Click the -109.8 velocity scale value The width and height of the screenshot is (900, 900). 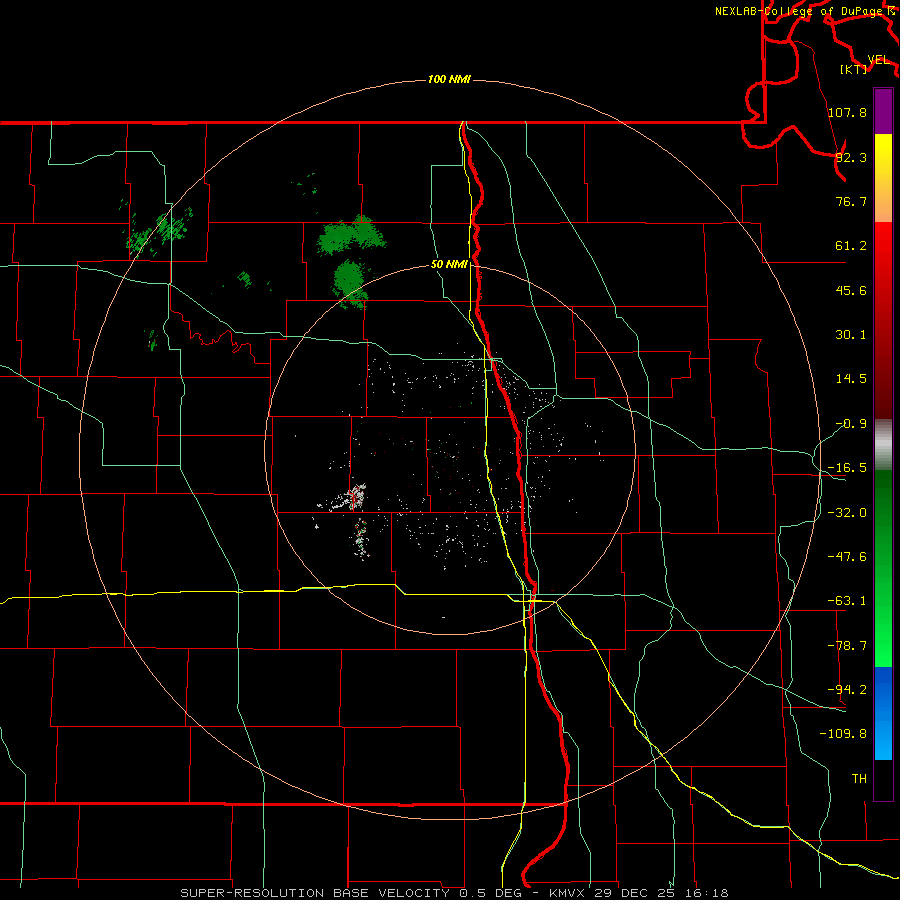click(843, 734)
